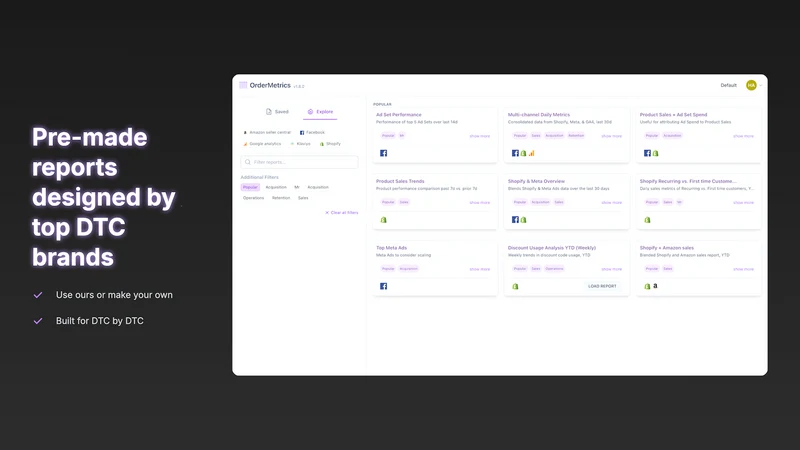Click Facebook icon in Multi-channel Daily Metrics card

pyautogui.click(x=515, y=153)
